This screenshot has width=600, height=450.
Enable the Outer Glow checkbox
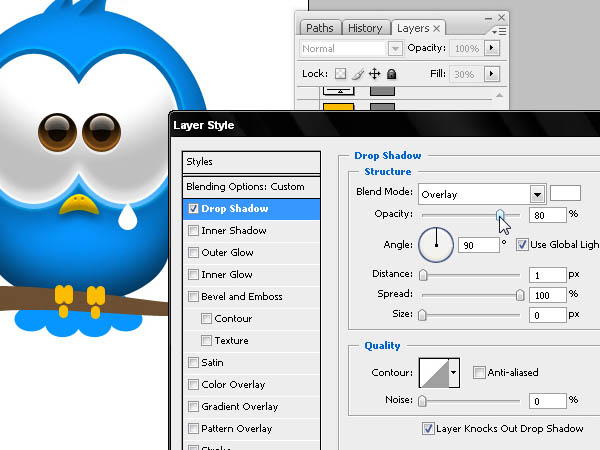tap(193, 253)
